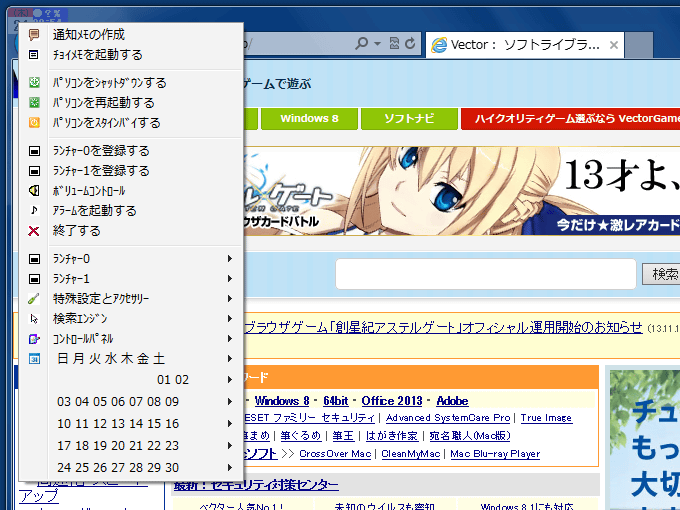Select calendar week row 17 to 23
The width and height of the screenshot is (680, 510).
[x=131, y=446]
